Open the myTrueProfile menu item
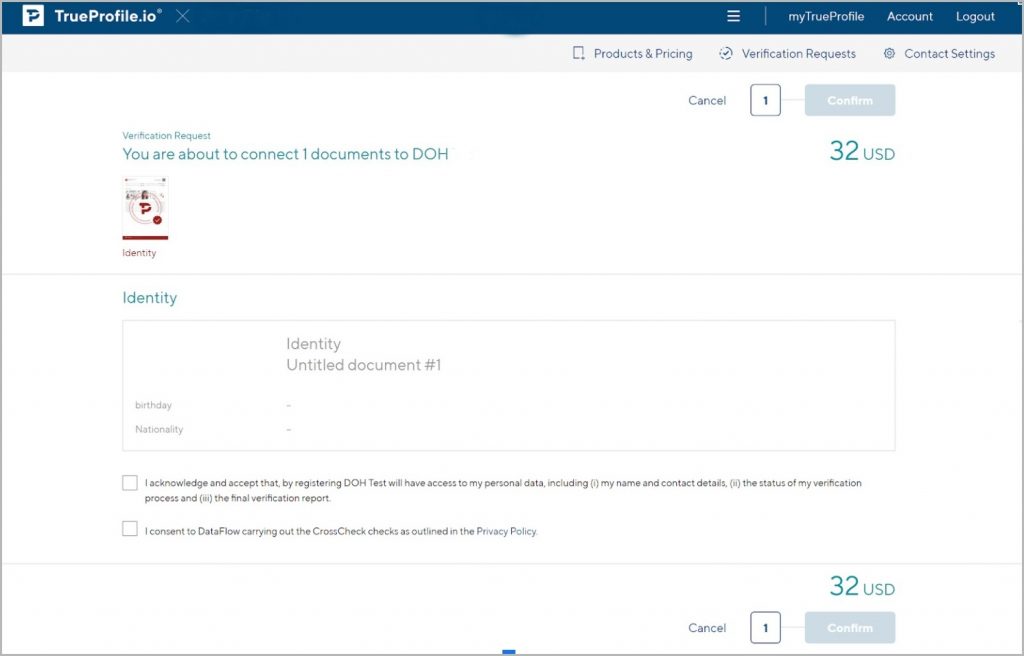This screenshot has width=1024, height=656. [826, 16]
